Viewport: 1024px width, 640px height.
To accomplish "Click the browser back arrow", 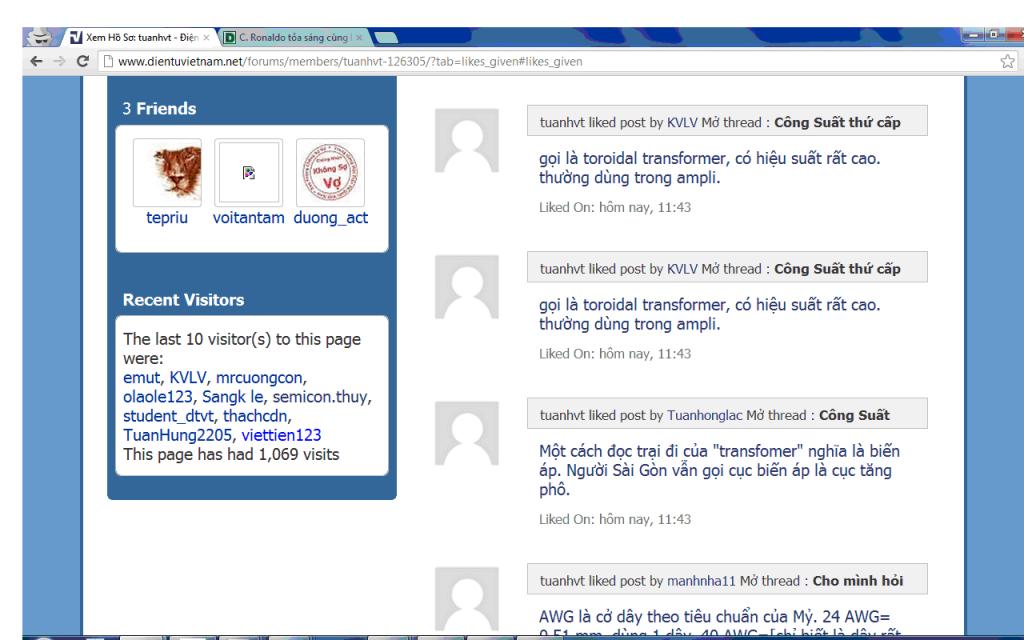I will 37,61.
